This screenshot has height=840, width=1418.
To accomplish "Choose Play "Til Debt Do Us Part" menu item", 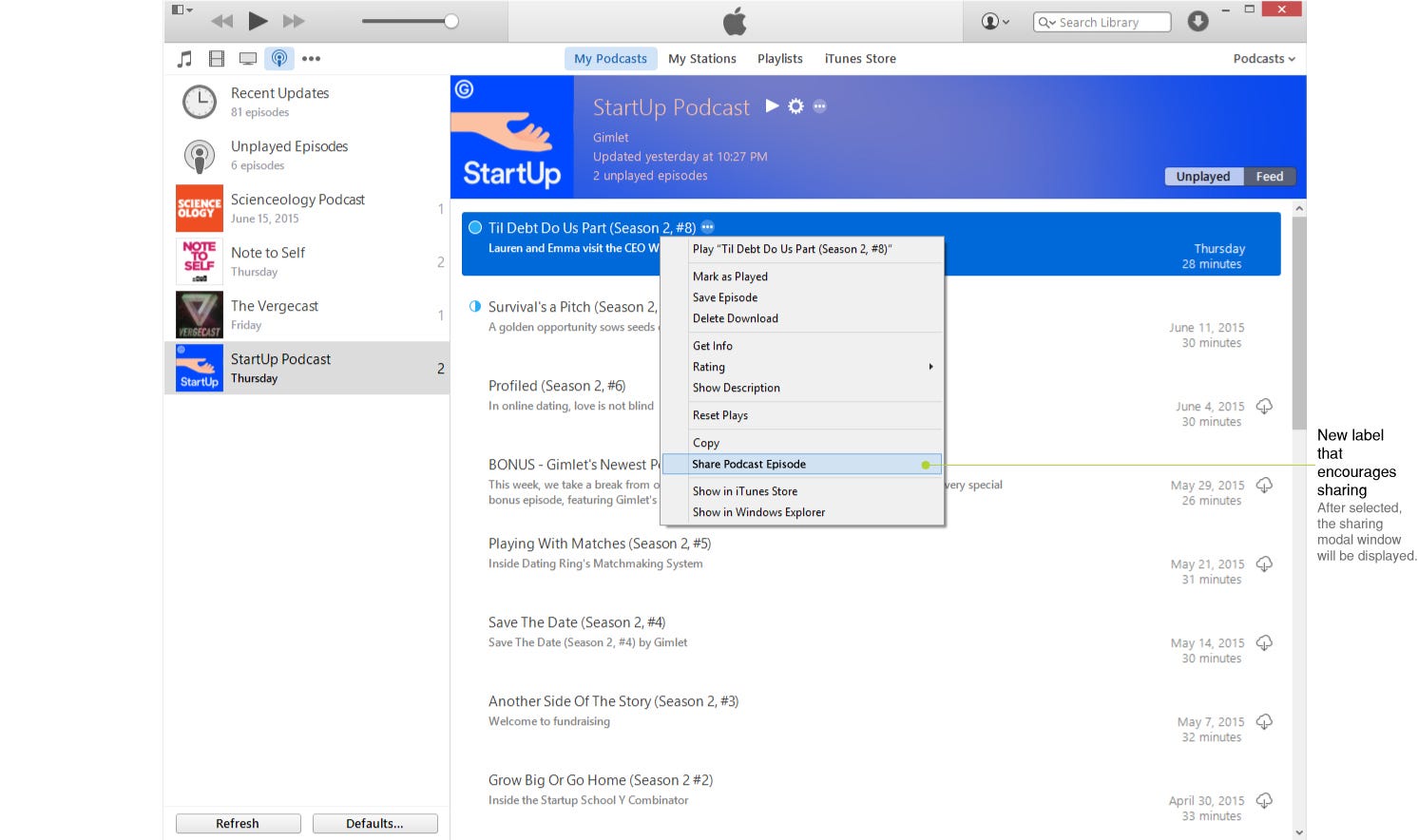I will 802,249.
